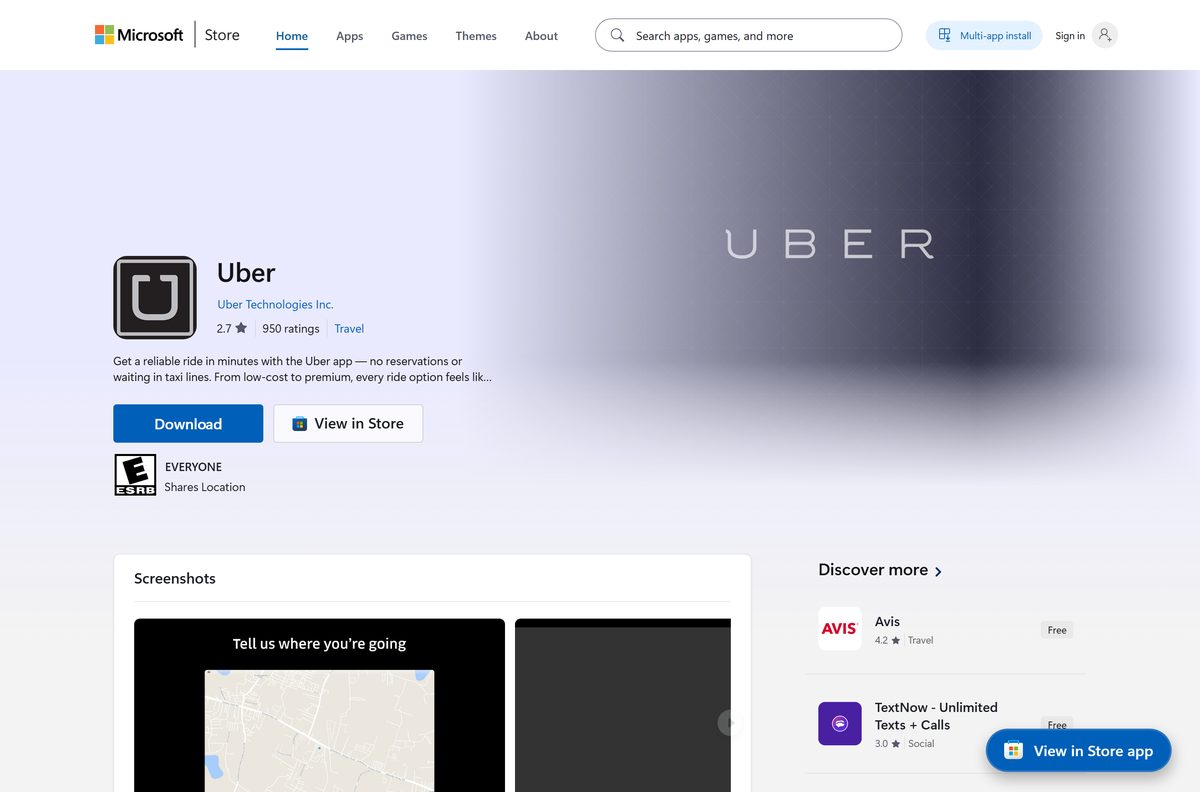Click the TextNow app icon

(840, 723)
